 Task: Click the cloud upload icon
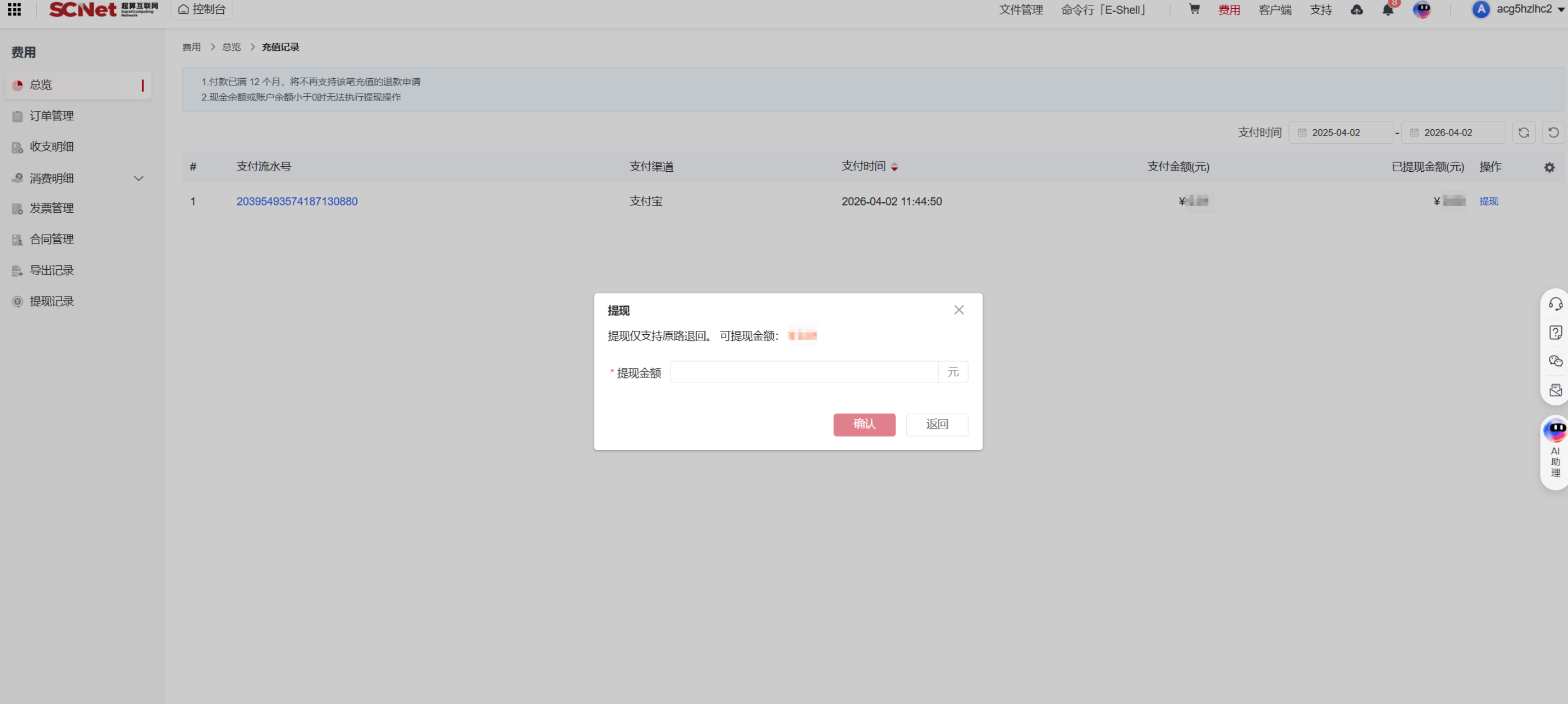coord(1356,10)
